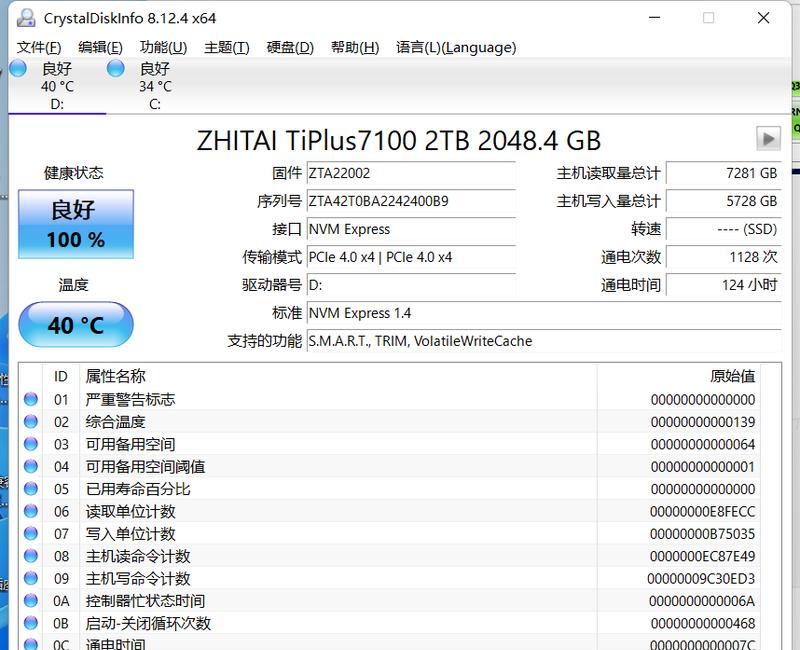Open the 主题(T) menu
This screenshot has width=800, height=650.
[227, 47]
